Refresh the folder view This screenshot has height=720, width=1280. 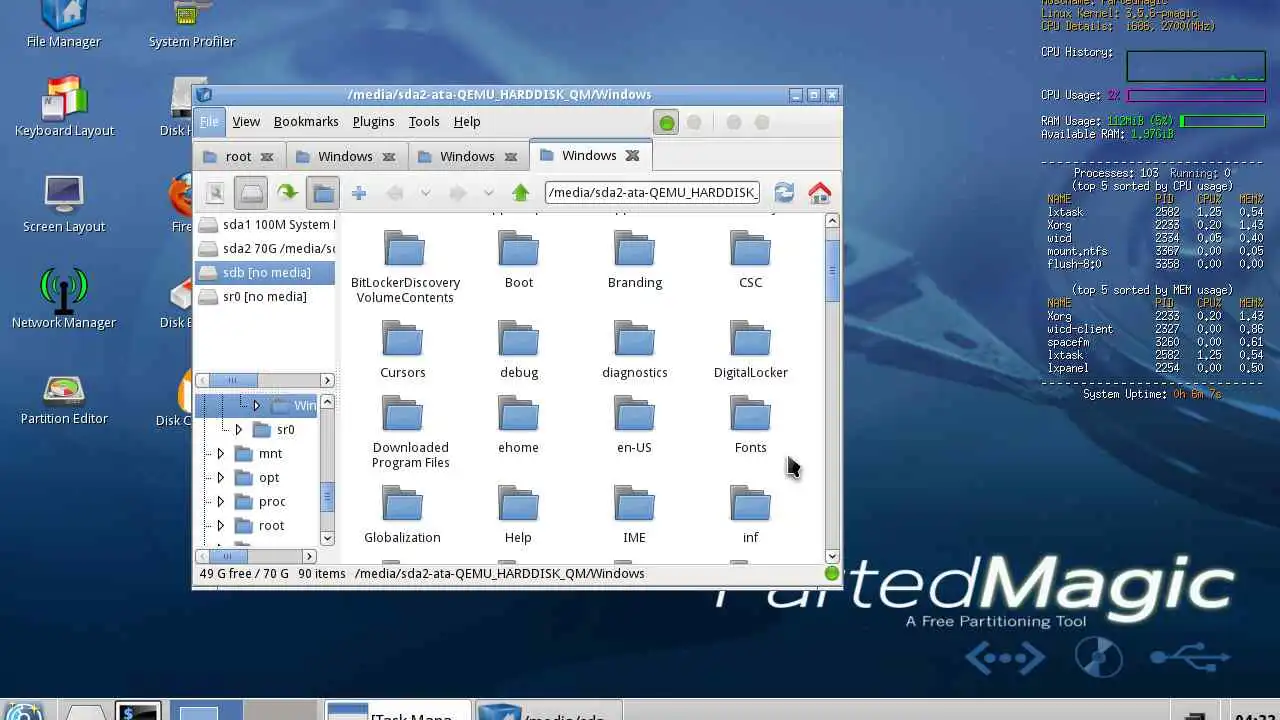coord(784,193)
